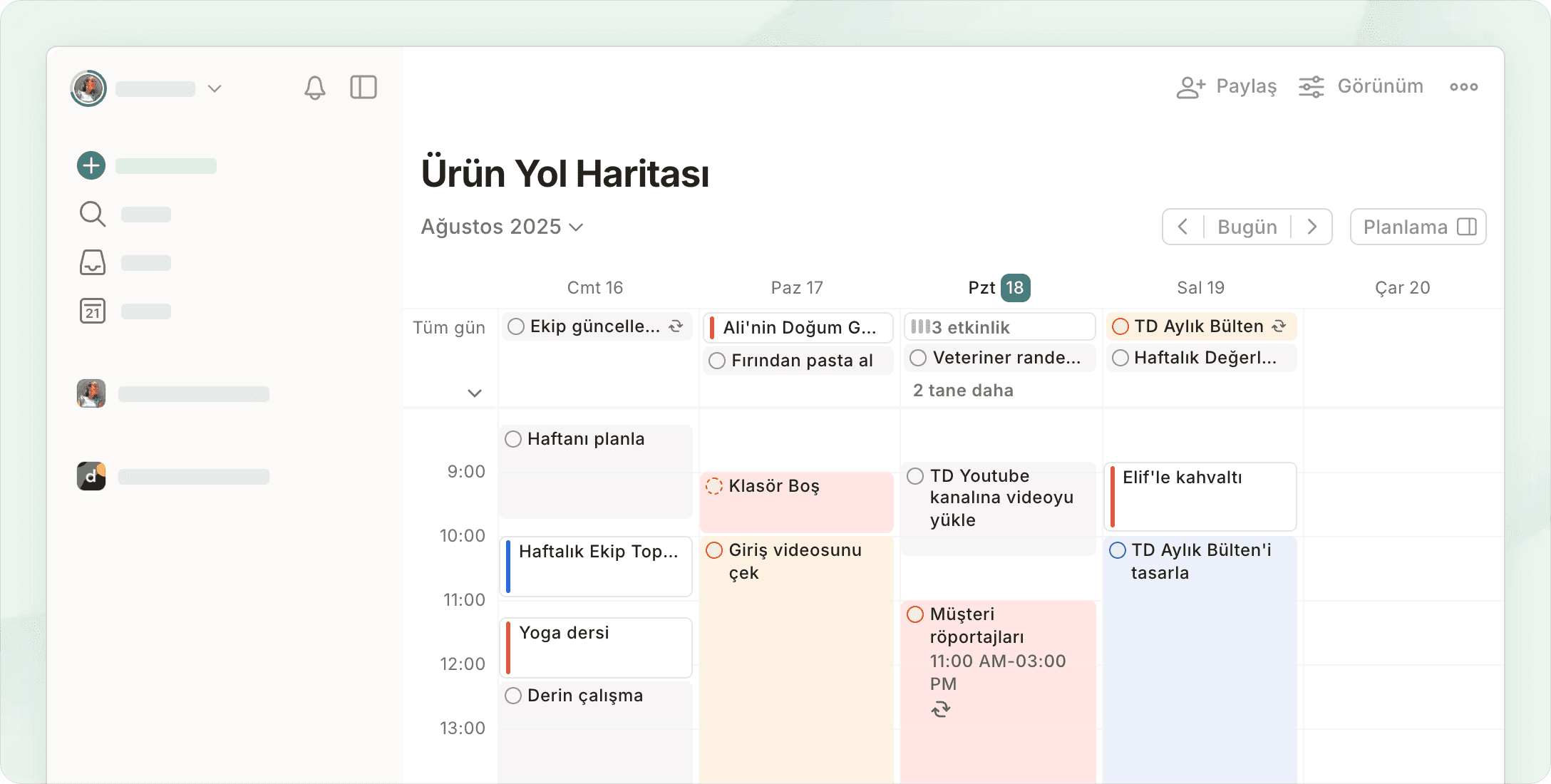Viewport: 1551px width, 784px height.
Task: Open search with magnifier icon
Action: 92,214
